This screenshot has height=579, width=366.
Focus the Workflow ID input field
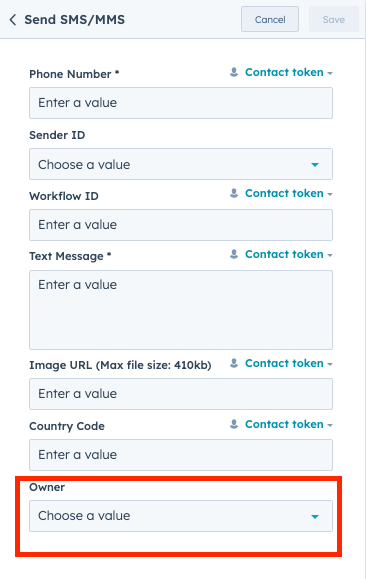(181, 225)
